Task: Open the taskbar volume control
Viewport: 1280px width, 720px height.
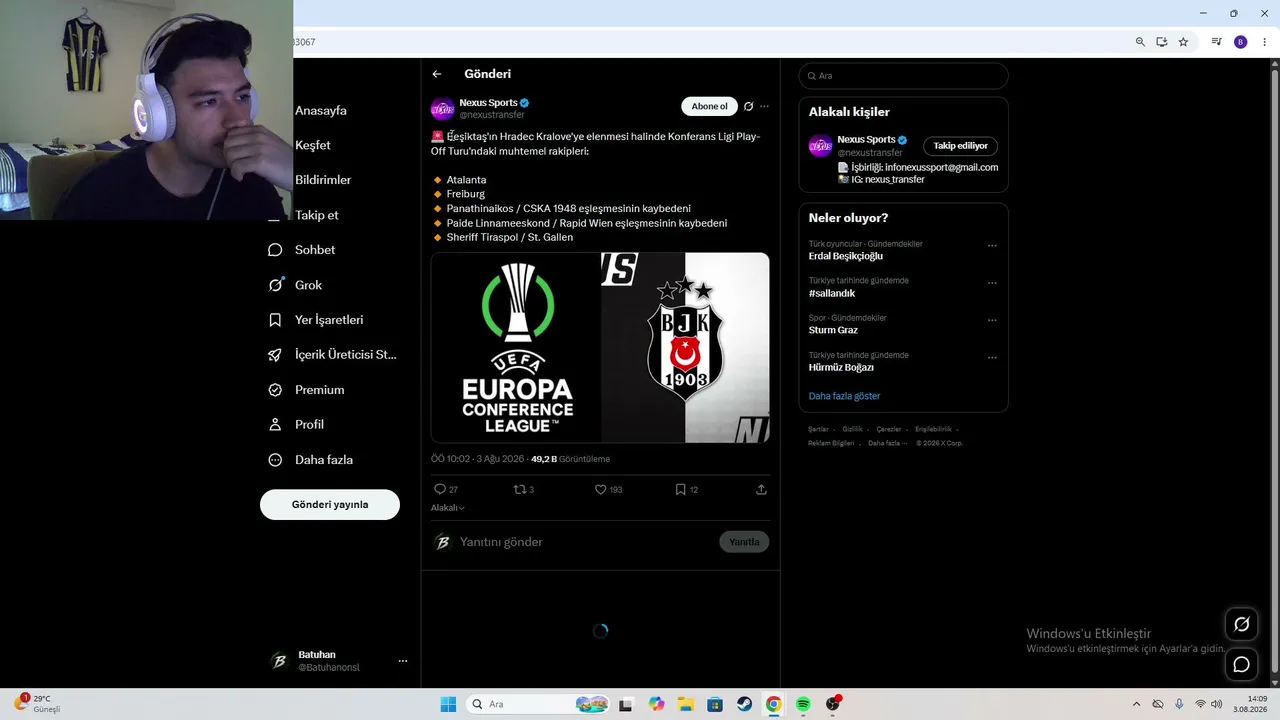Action: (1216, 704)
